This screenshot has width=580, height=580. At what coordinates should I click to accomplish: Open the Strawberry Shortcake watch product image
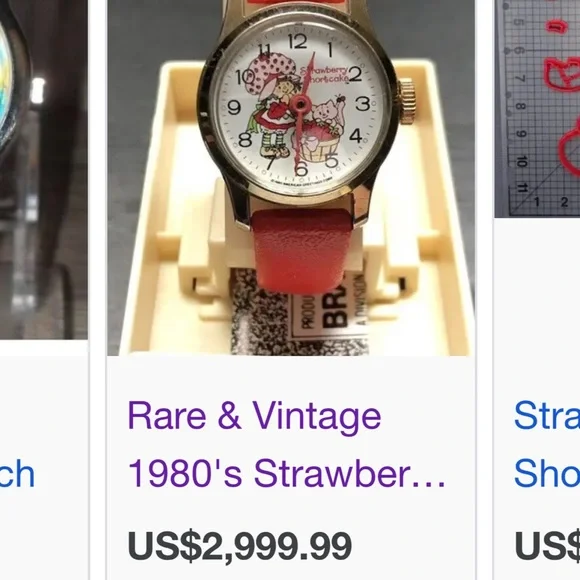coord(291,178)
